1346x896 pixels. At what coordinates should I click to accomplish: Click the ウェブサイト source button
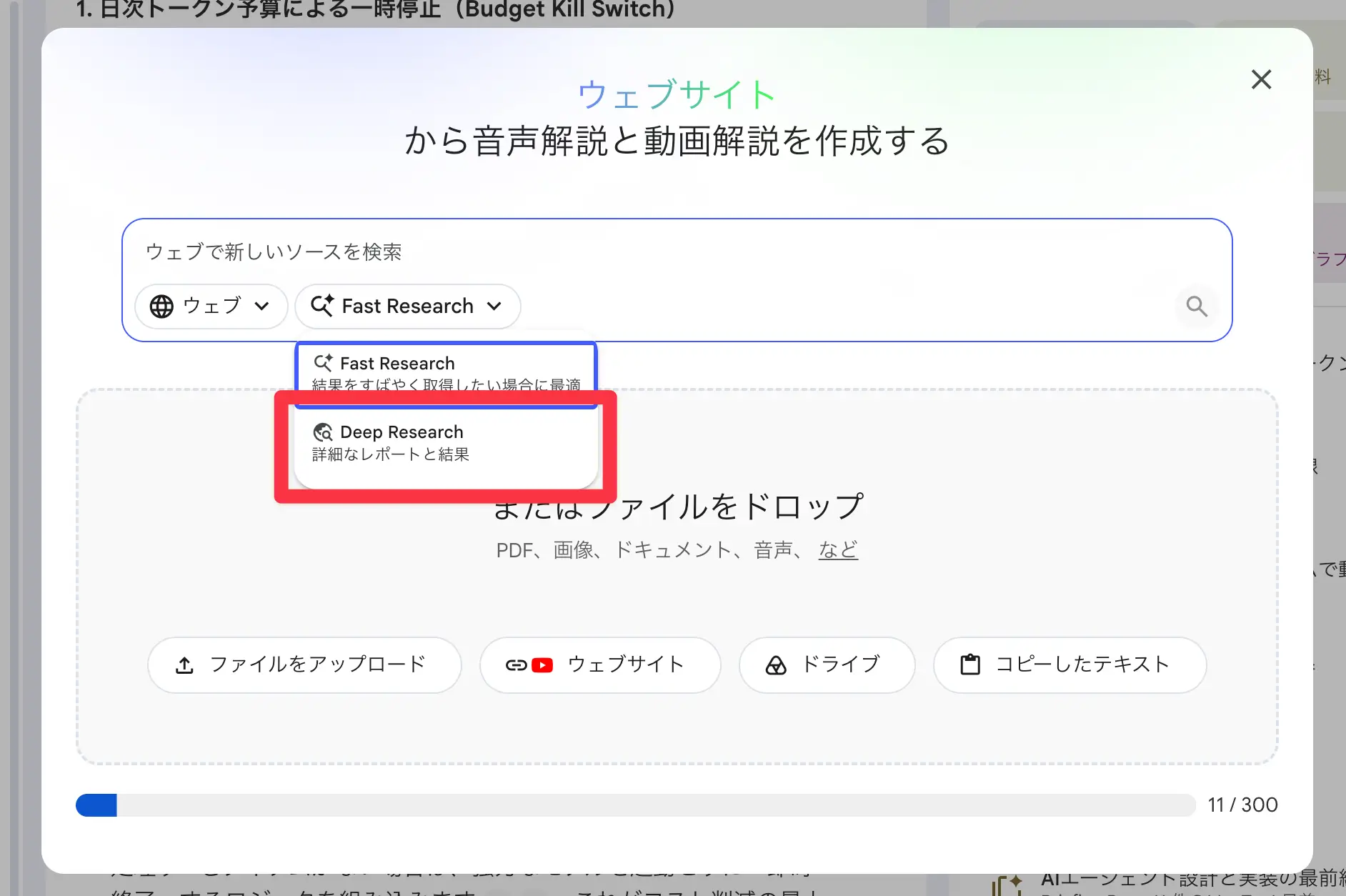pyautogui.click(x=600, y=665)
